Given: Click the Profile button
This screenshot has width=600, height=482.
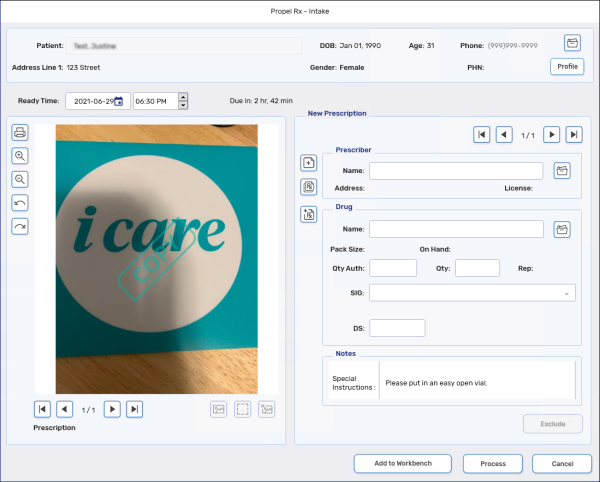Looking at the screenshot, I should pyautogui.click(x=566, y=67).
